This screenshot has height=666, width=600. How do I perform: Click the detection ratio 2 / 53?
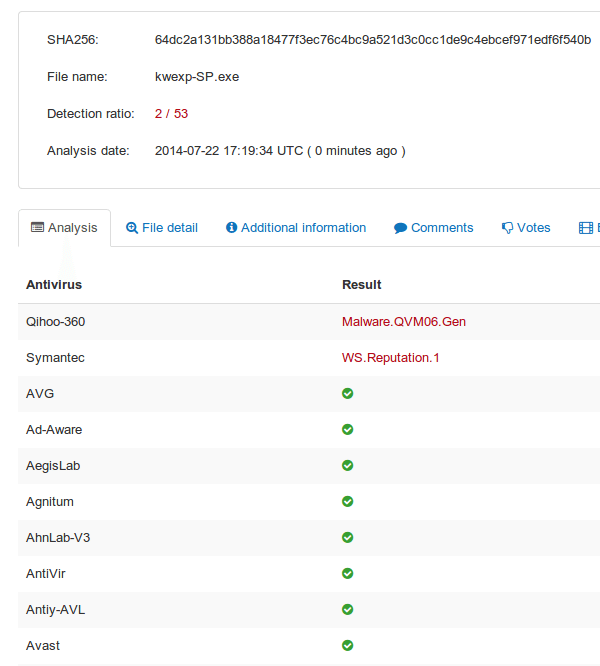[171, 114]
